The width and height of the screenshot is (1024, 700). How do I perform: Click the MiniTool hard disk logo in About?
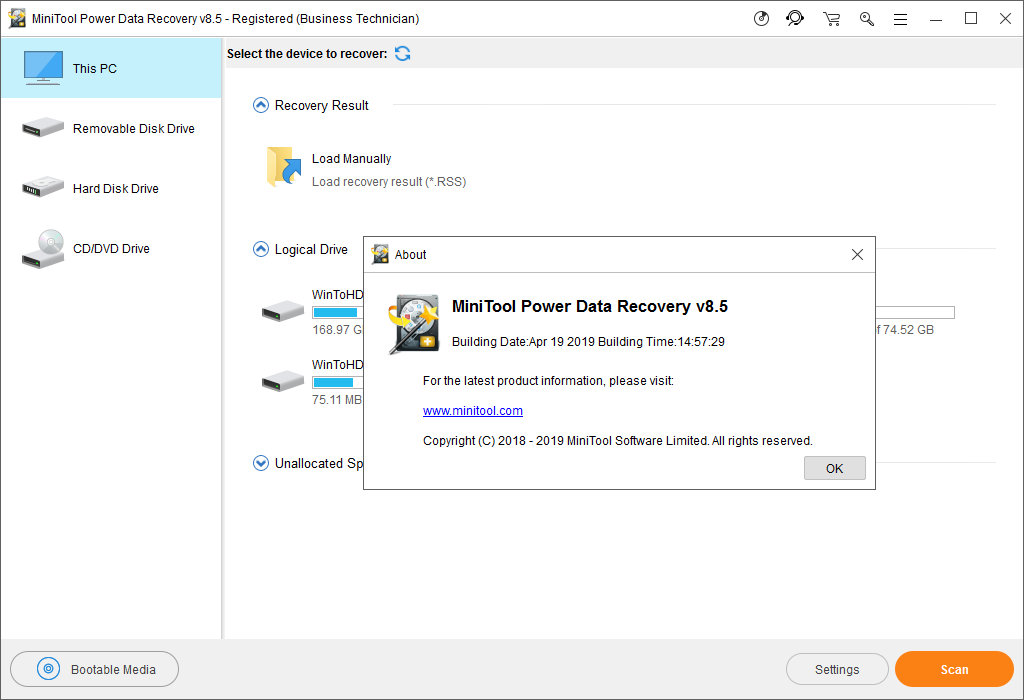[413, 325]
